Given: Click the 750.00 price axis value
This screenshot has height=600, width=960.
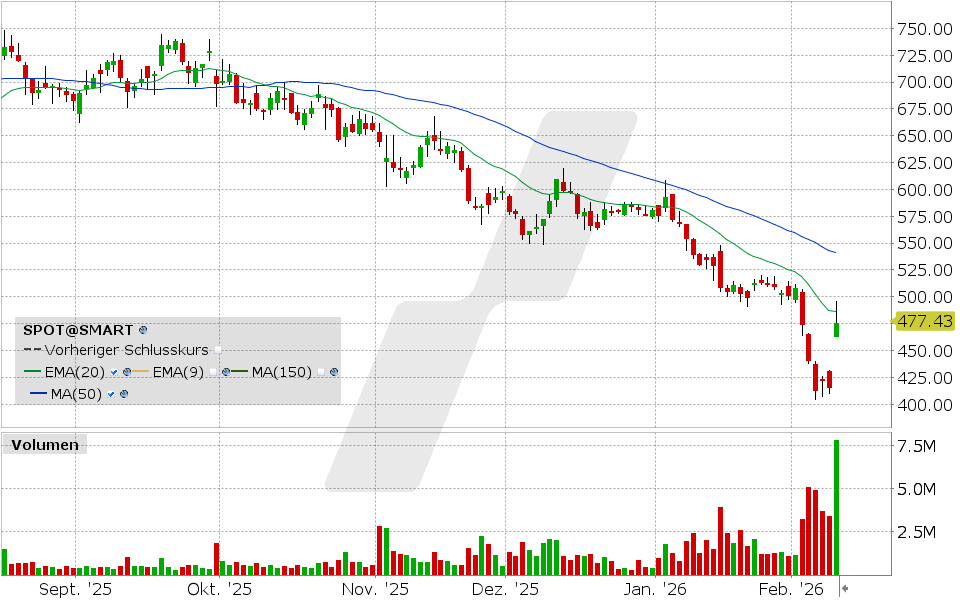Looking at the screenshot, I should pyautogui.click(x=925, y=29).
